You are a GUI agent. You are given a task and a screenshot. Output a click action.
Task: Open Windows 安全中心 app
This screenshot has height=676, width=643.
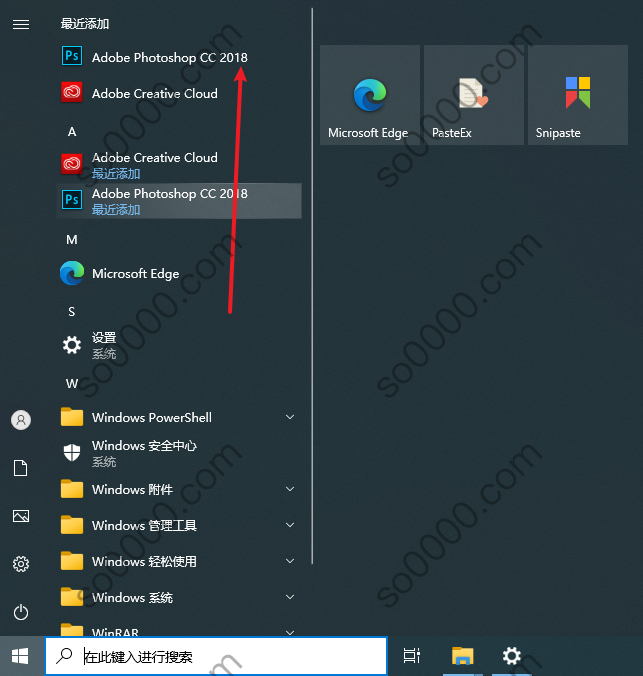click(179, 453)
